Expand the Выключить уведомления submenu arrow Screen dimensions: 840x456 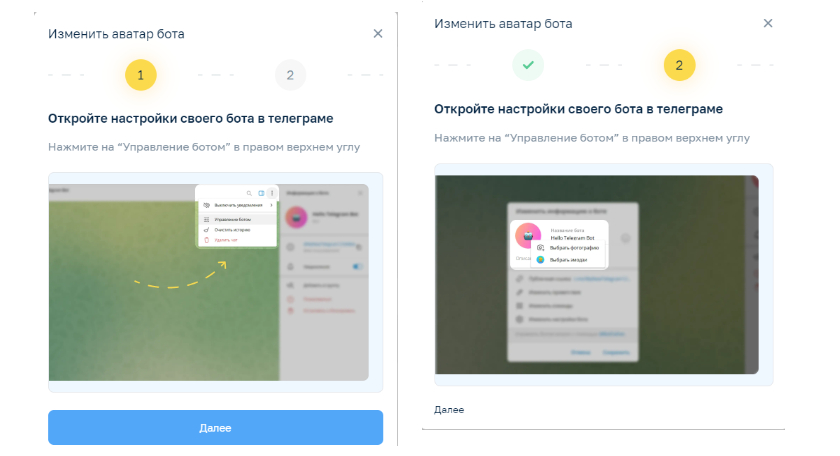click(x=272, y=205)
